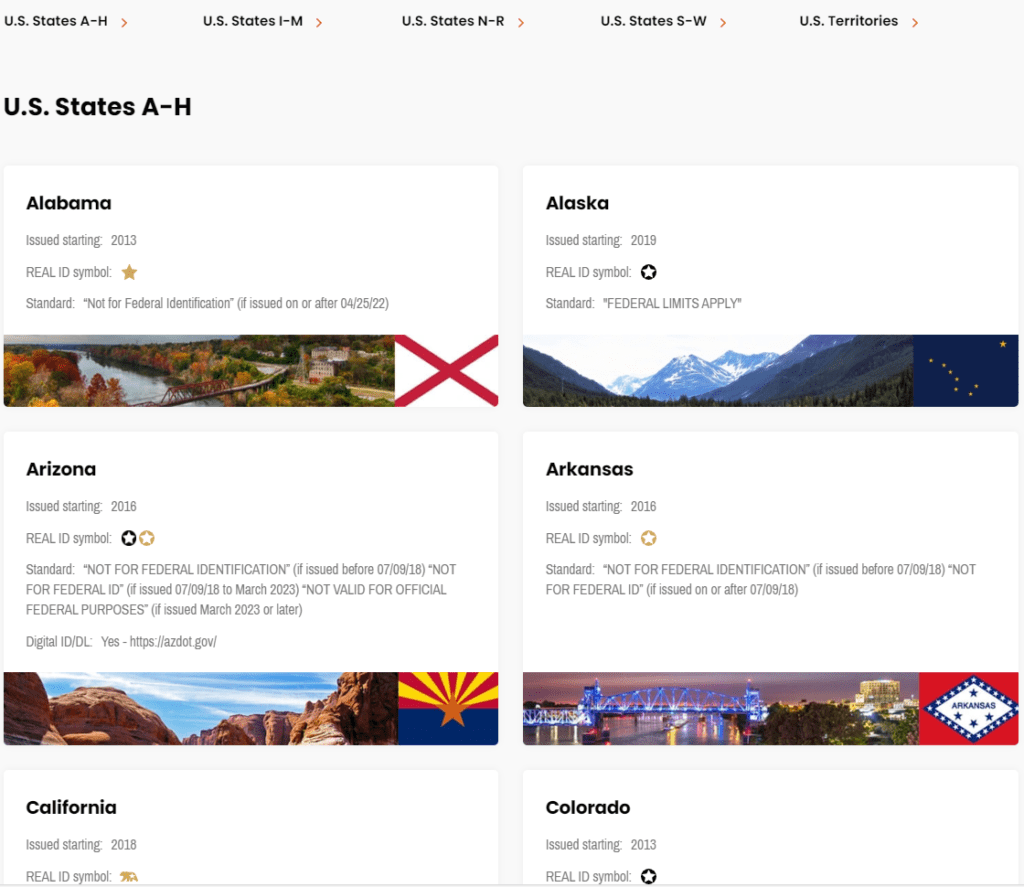
Task: Click the Alabama state flag image
Action: coord(446,371)
